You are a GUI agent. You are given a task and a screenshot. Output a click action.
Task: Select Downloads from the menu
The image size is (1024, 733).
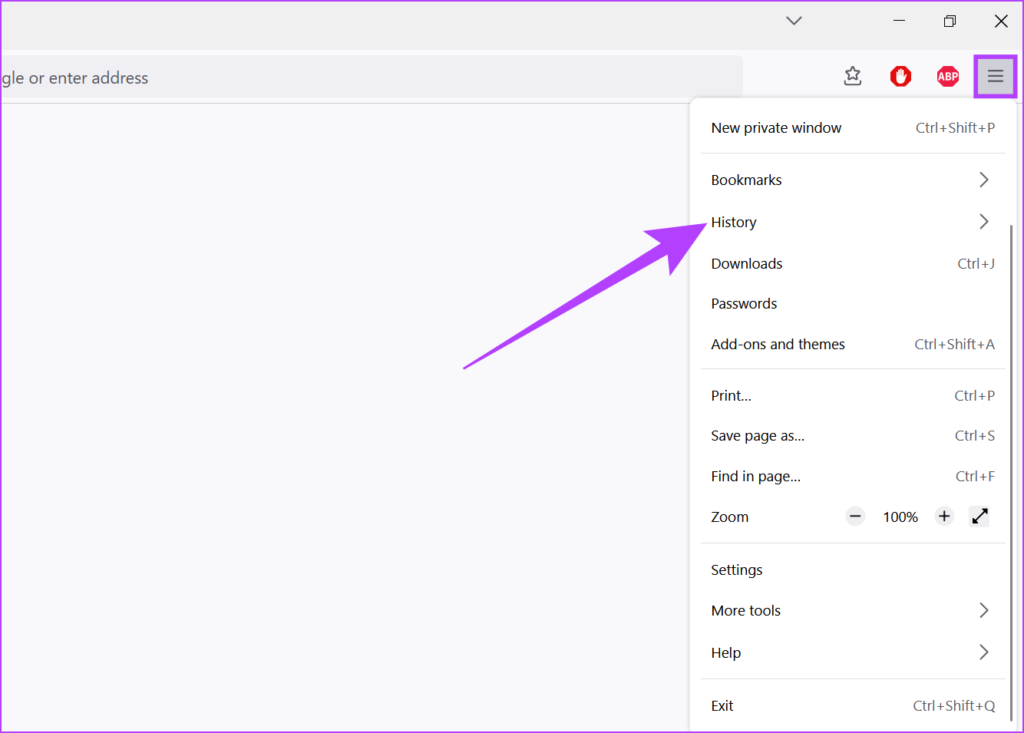click(746, 263)
